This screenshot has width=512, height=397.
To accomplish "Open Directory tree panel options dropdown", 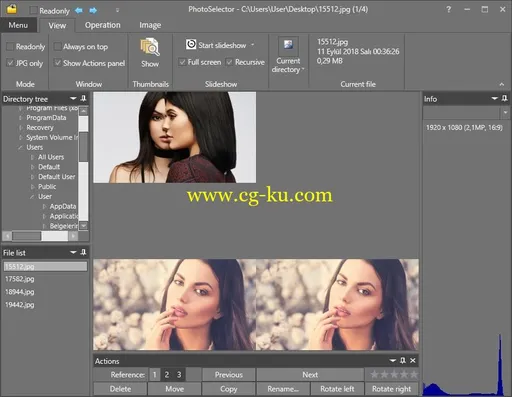I will [73, 98].
